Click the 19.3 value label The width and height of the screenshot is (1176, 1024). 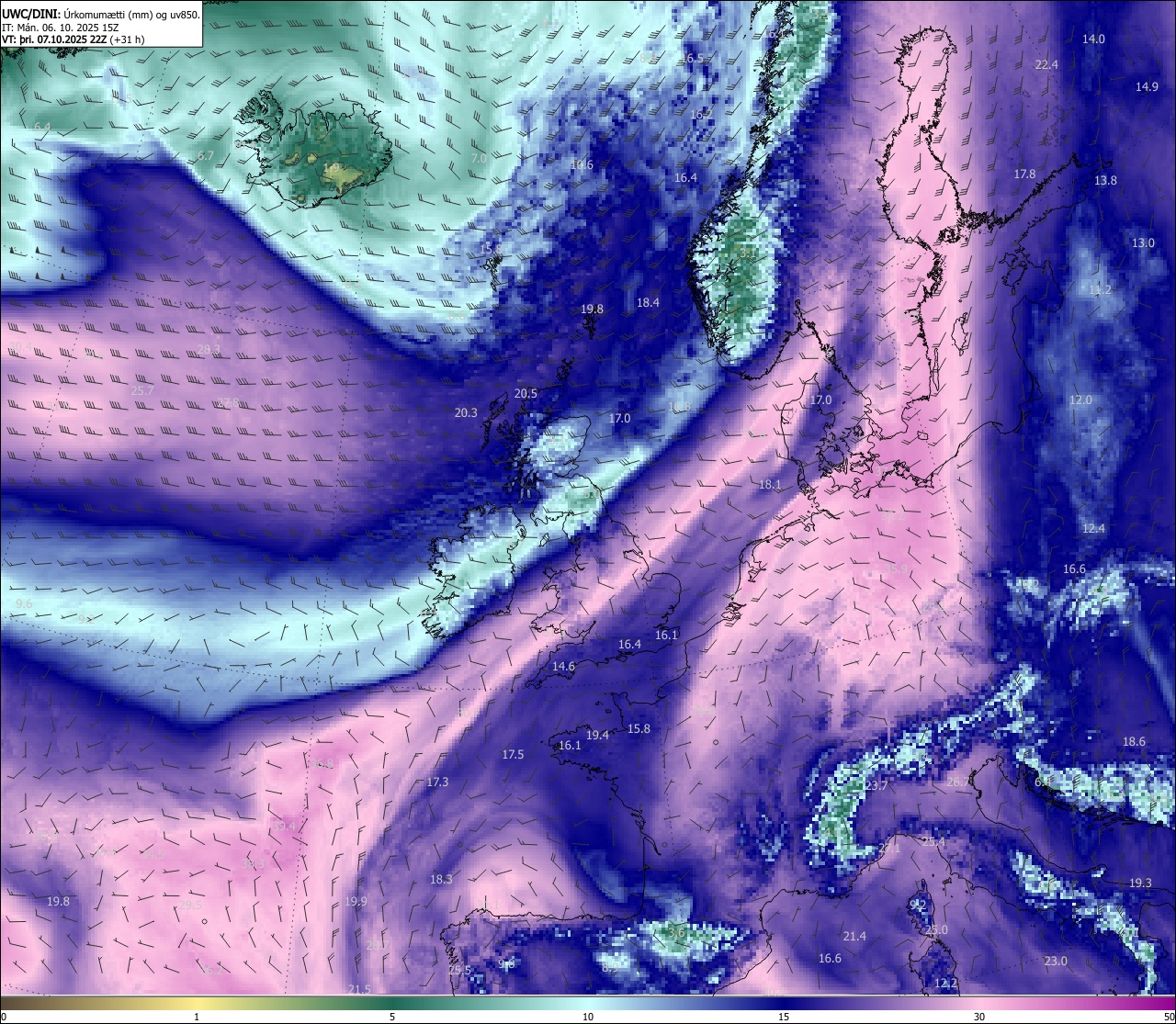pos(1140,883)
